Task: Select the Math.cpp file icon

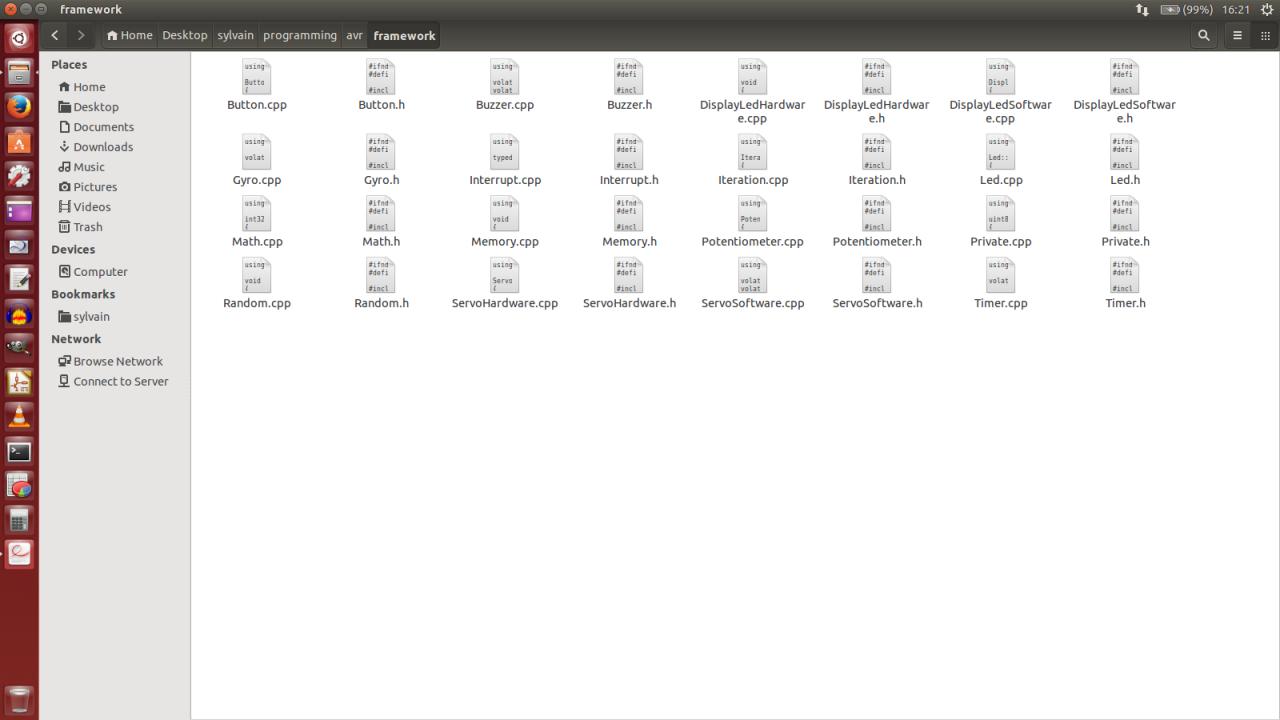Action: [x=257, y=214]
